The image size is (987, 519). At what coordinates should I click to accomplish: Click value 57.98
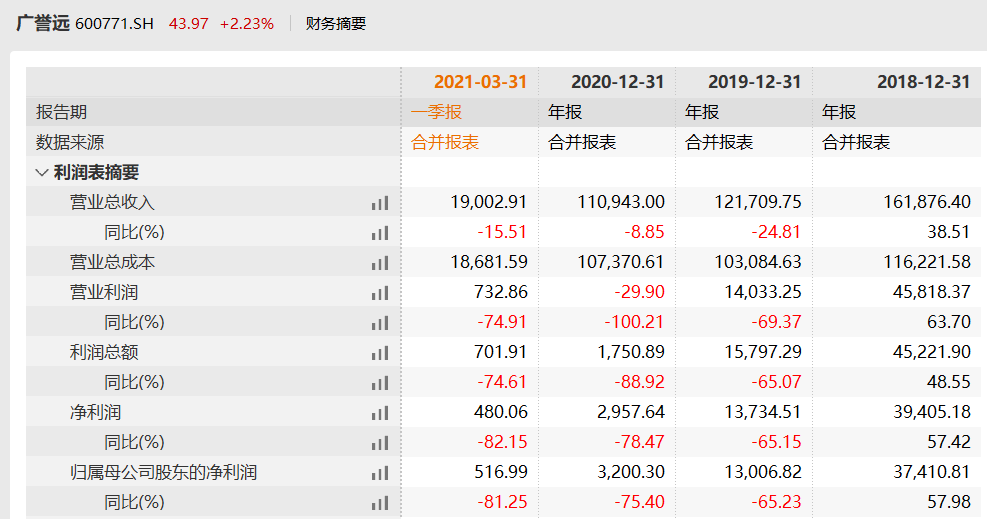949,503
